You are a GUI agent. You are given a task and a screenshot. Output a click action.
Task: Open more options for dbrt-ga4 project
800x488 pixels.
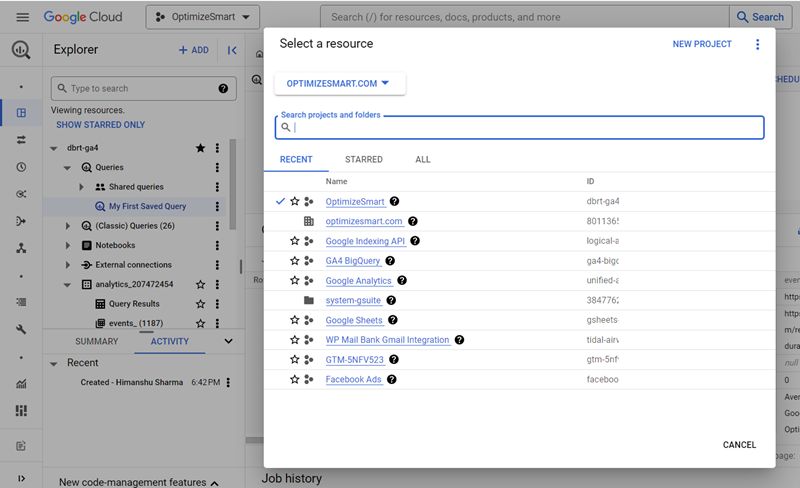coord(217,148)
